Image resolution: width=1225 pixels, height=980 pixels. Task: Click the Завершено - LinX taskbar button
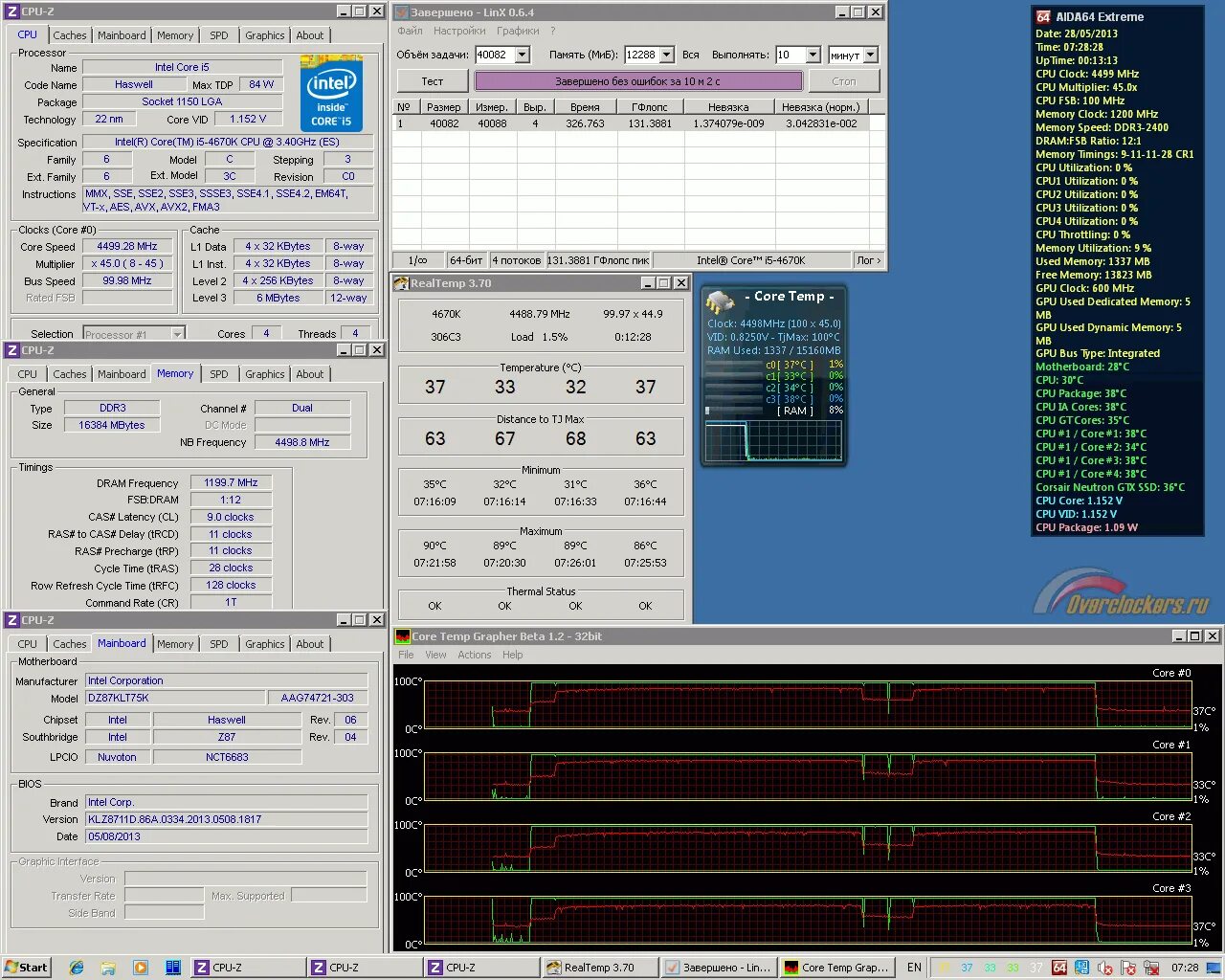718,968
